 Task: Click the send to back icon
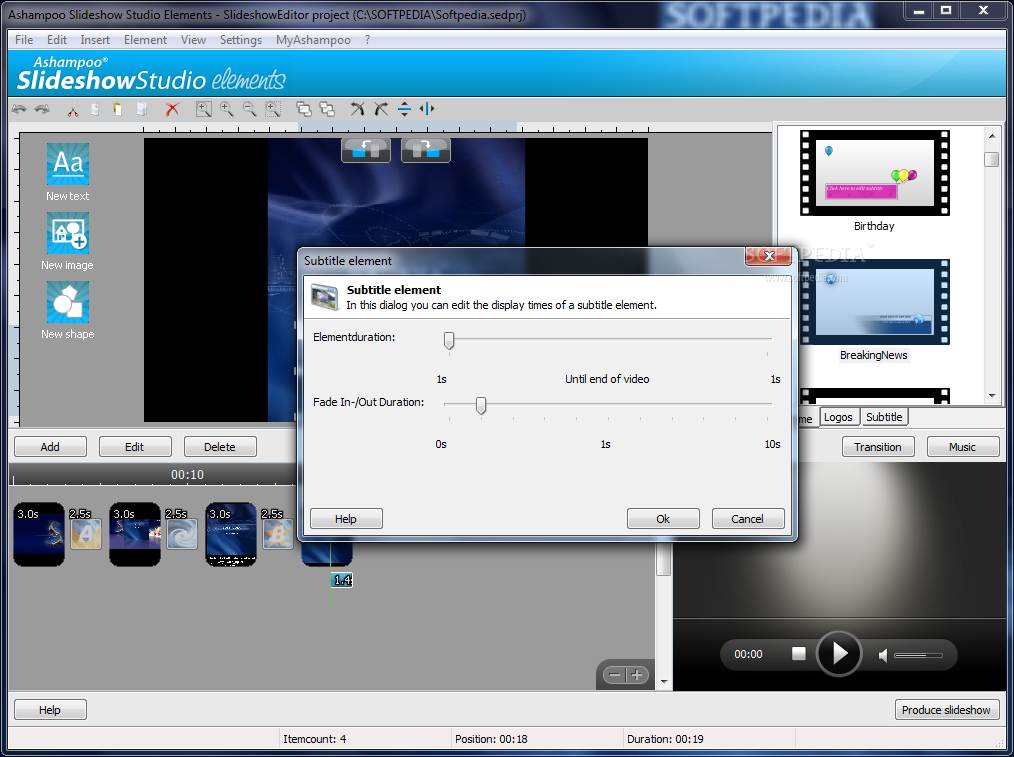pos(327,109)
